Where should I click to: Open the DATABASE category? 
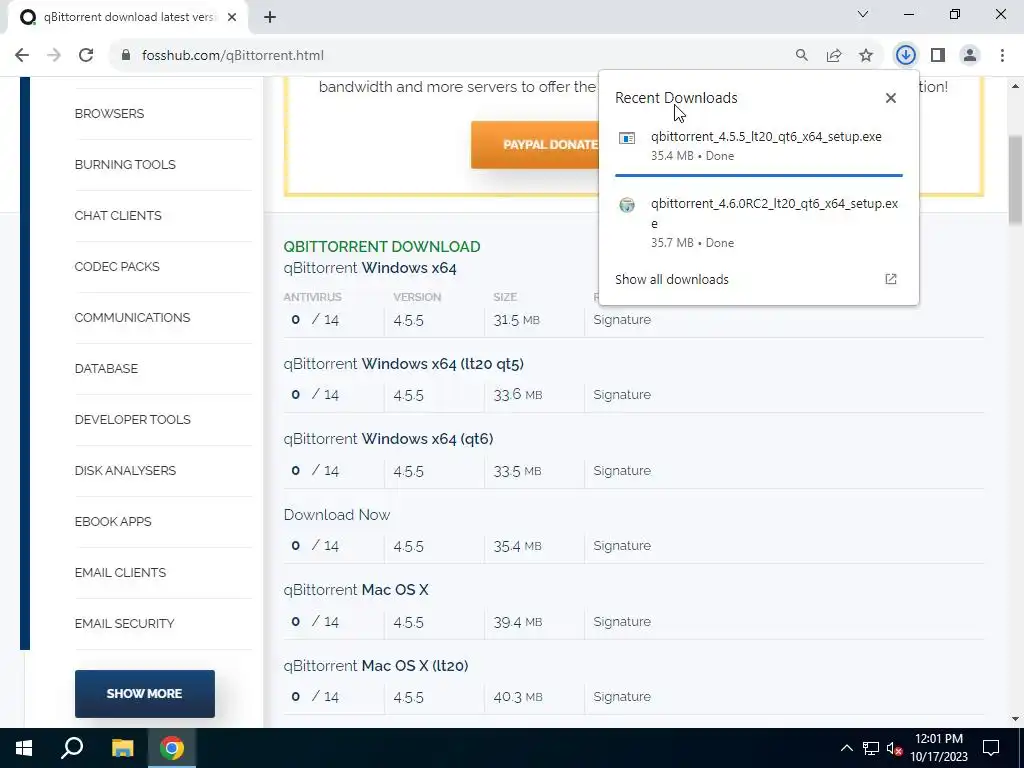(x=106, y=368)
